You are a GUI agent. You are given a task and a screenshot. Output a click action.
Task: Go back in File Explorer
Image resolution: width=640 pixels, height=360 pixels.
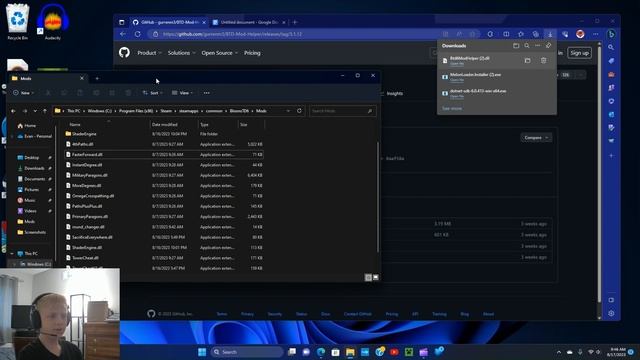point(13,111)
